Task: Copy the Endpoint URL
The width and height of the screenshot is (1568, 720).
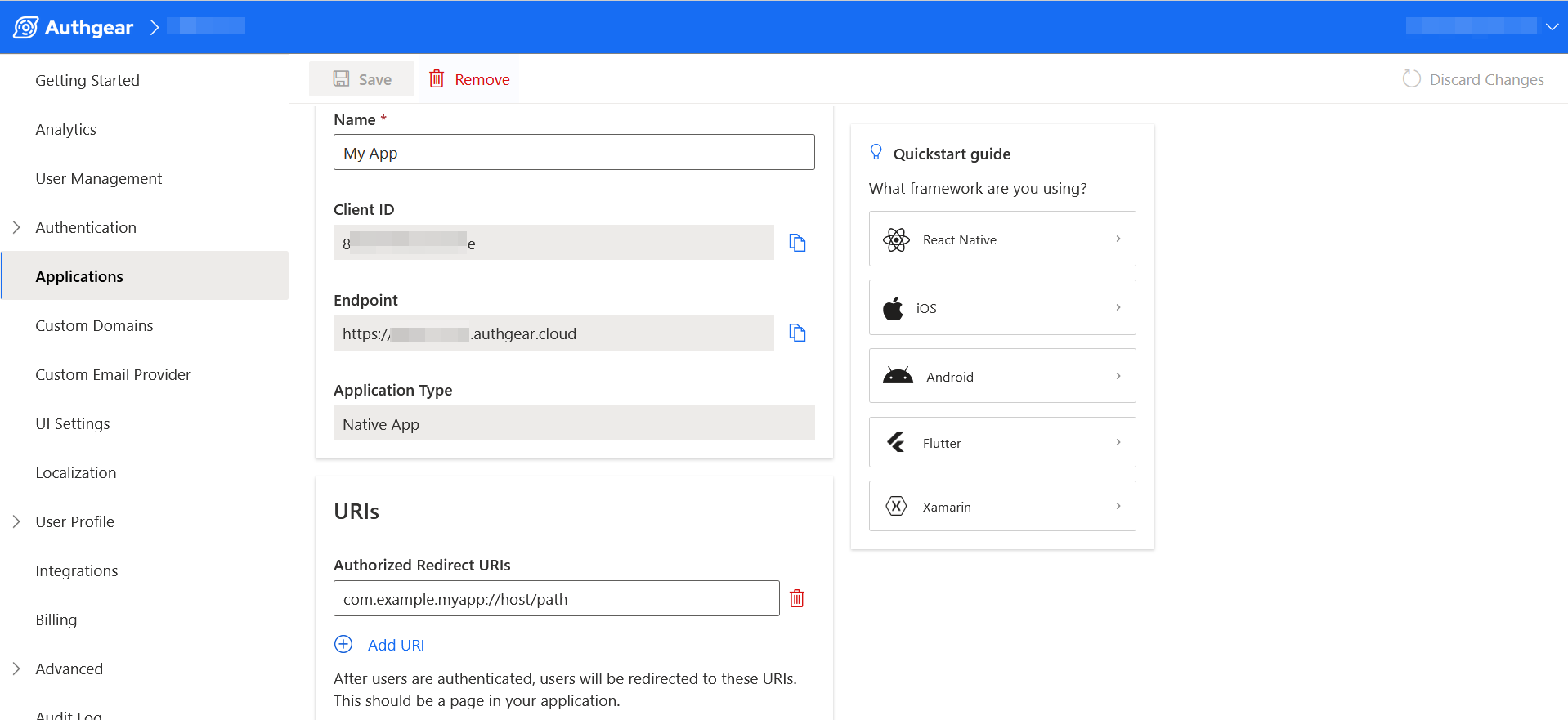Action: [797, 333]
